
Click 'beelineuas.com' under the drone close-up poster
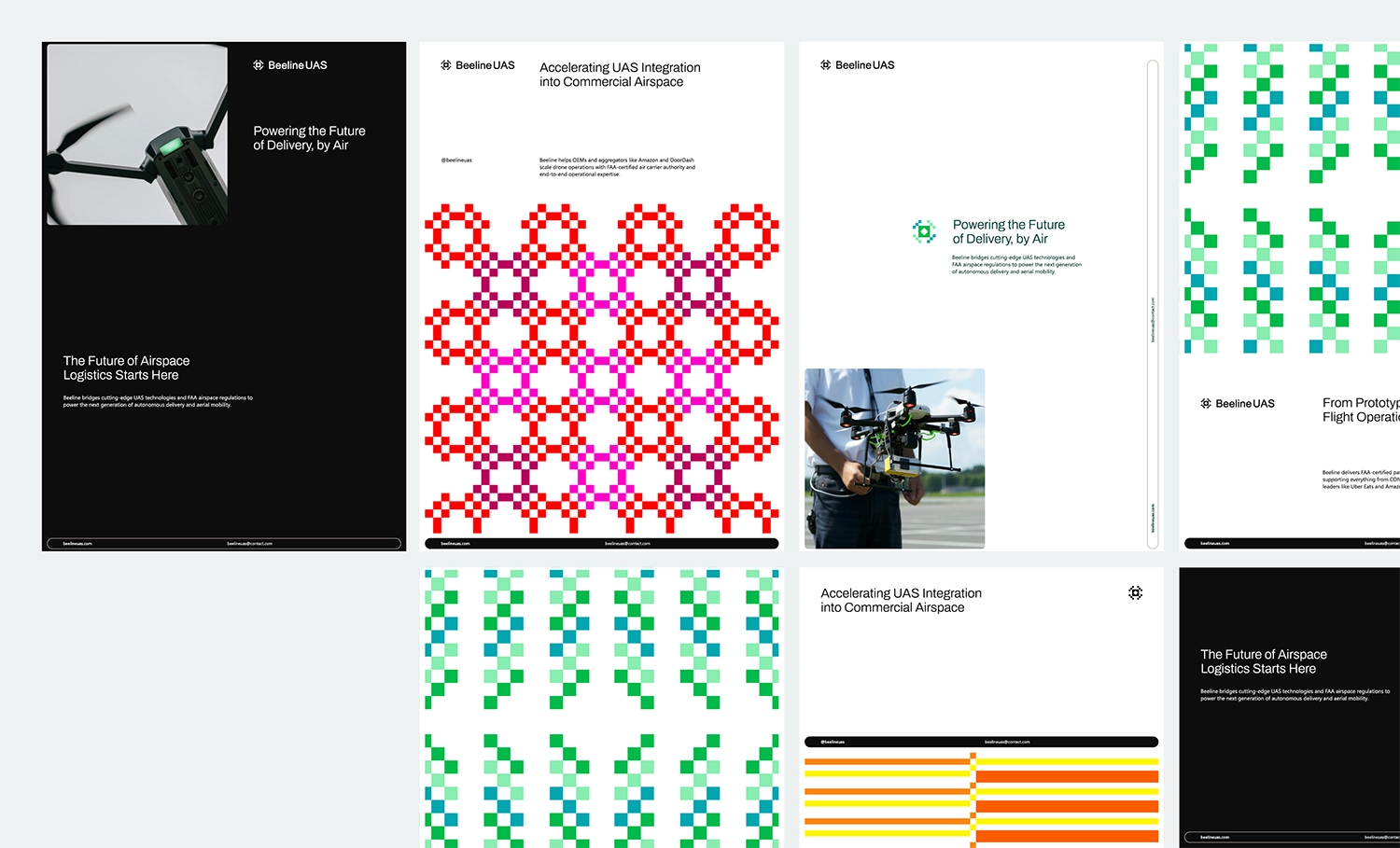point(77,543)
